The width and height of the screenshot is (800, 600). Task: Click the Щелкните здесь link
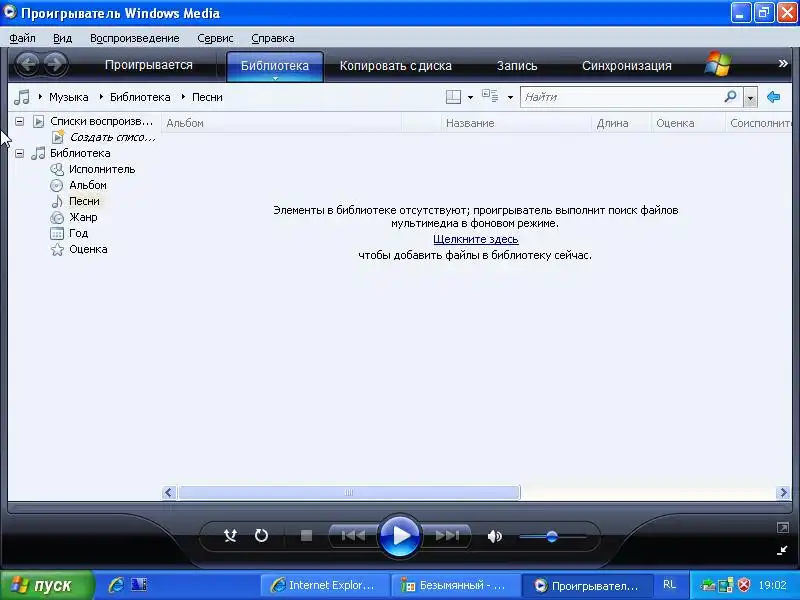(476, 239)
